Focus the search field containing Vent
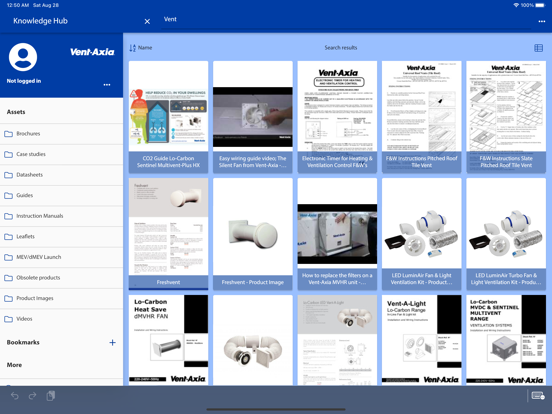This screenshot has height=414, width=552. (346, 20)
